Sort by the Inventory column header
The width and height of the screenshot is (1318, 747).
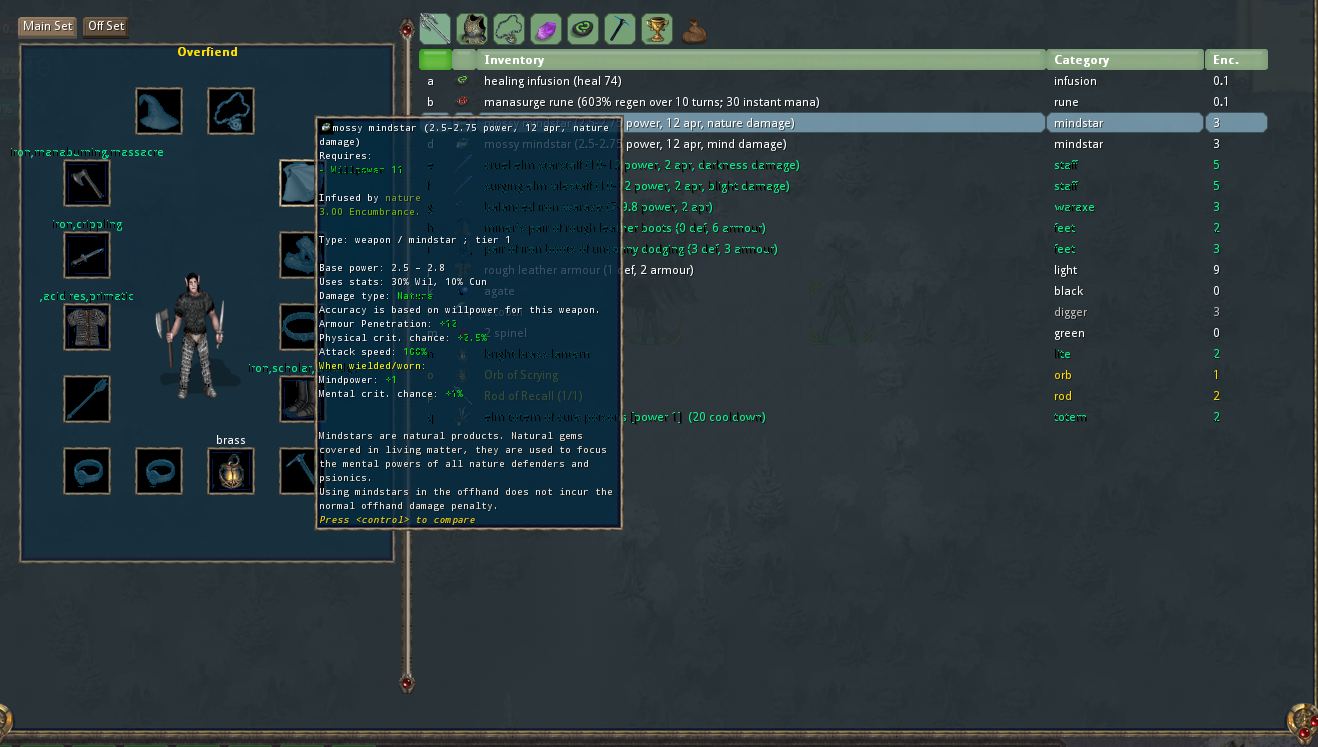click(761, 60)
